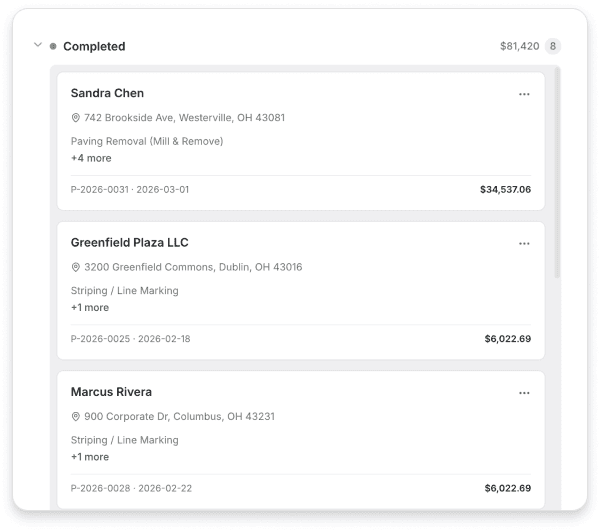The image size is (600, 531).
Task: Open the Marcus Rivera proposal
Action: pos(301,440)
